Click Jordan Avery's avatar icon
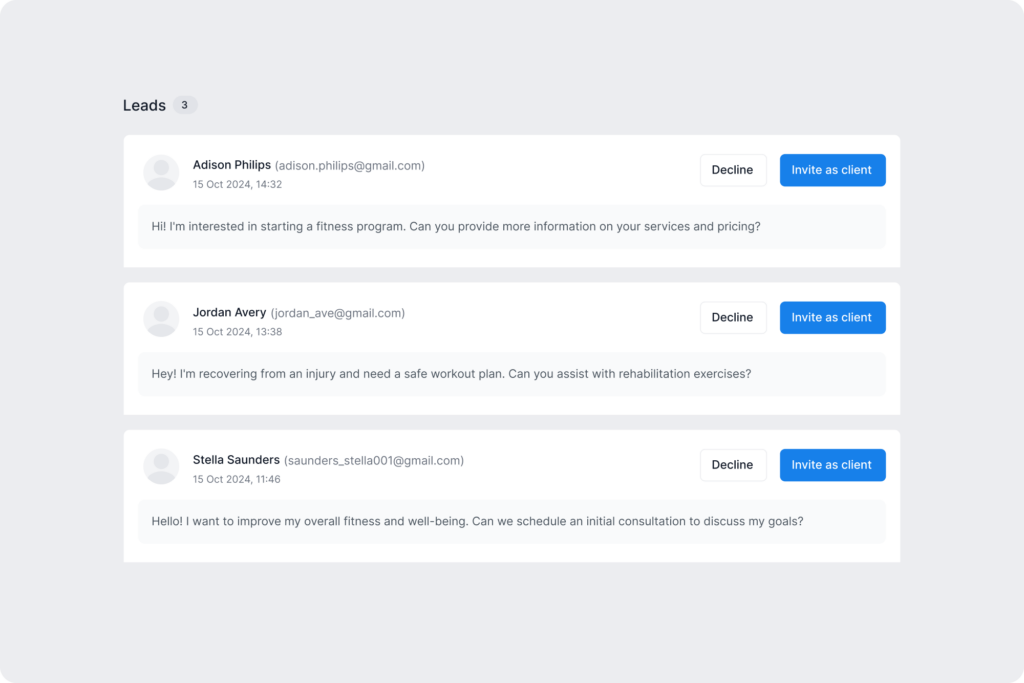Screen dimensions: 1024x683 click(x=161, y=319)
